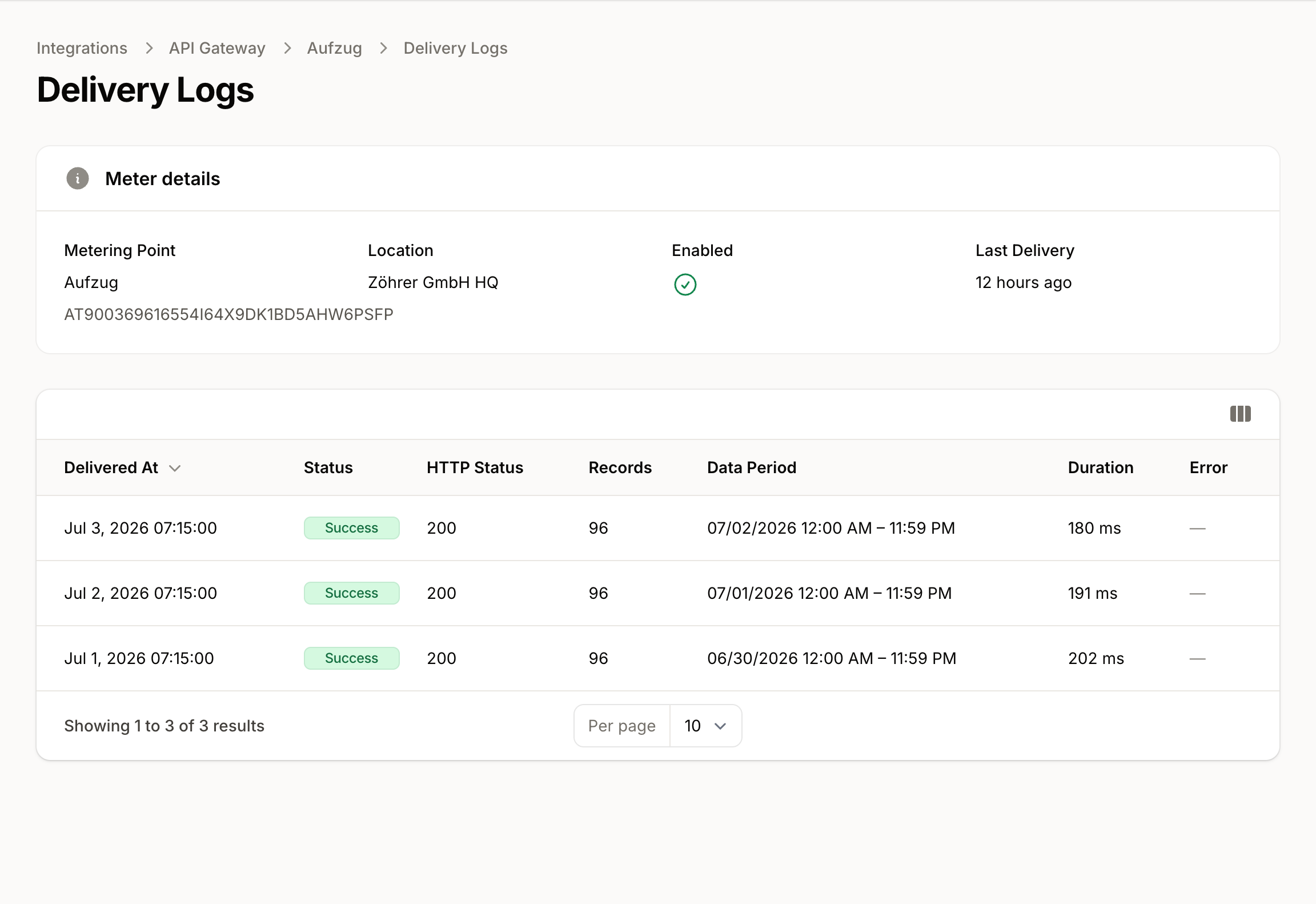Screen dimensions: 1316x904
Task: Click Delivery Logs breadcrumb
Action: coord(455,48)
